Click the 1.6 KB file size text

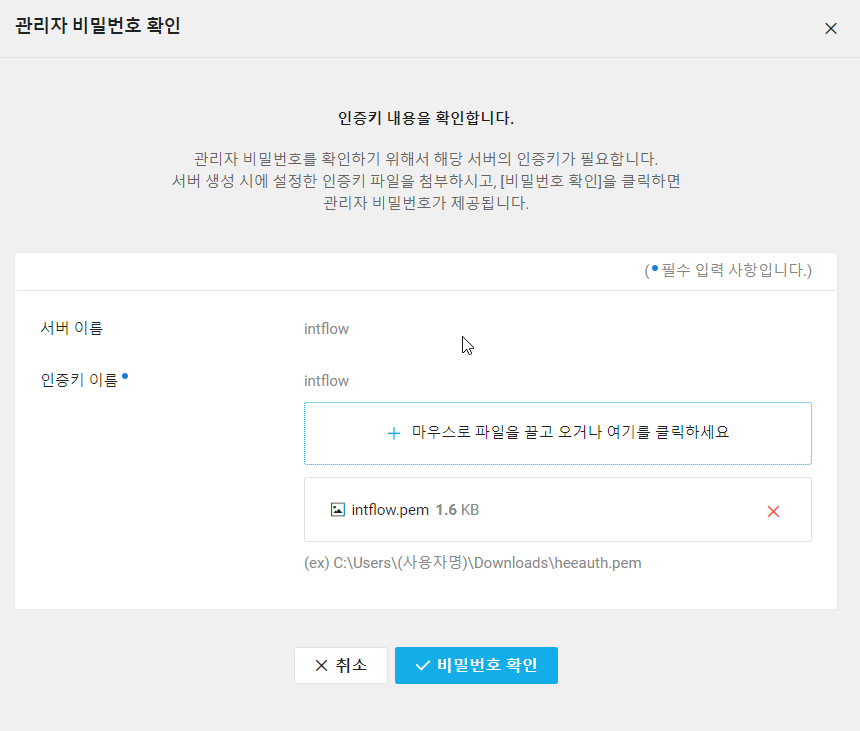pyautogui.click(x=457, y=510)
